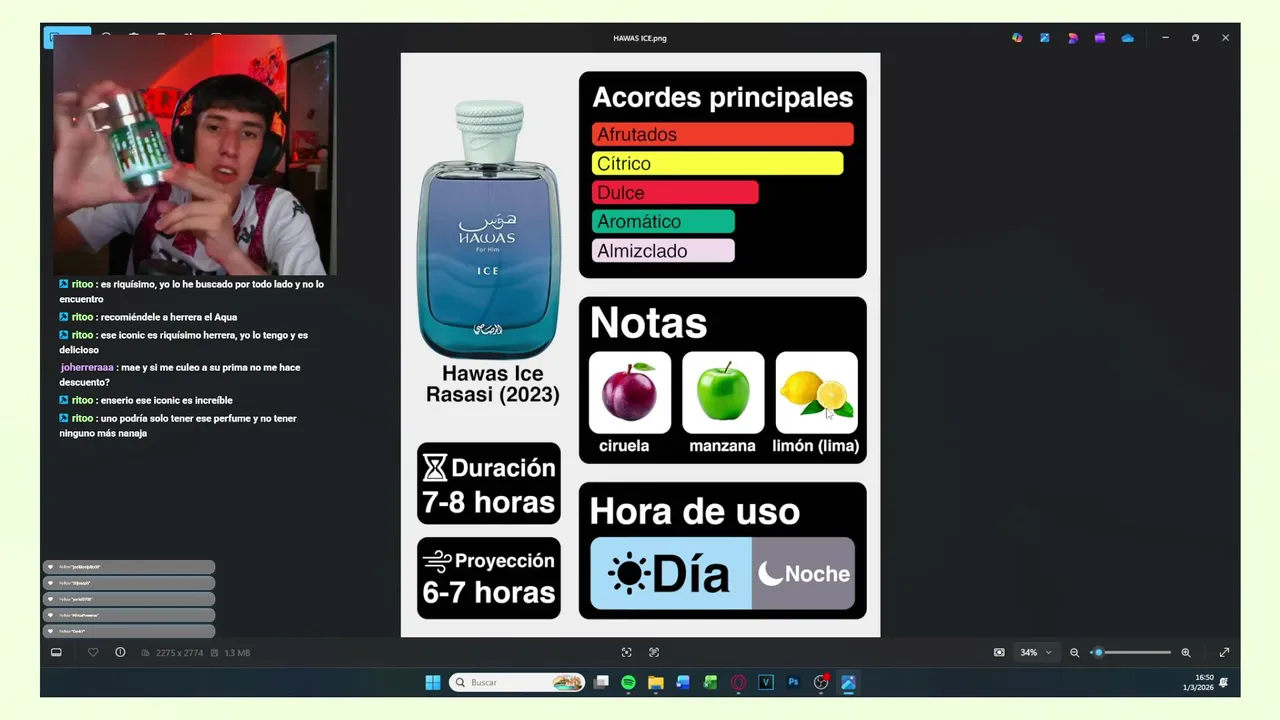The image size is (1280, 720).
Task: Click the purple Clipchamp icon in title bar
Action: click(1100, 38)
